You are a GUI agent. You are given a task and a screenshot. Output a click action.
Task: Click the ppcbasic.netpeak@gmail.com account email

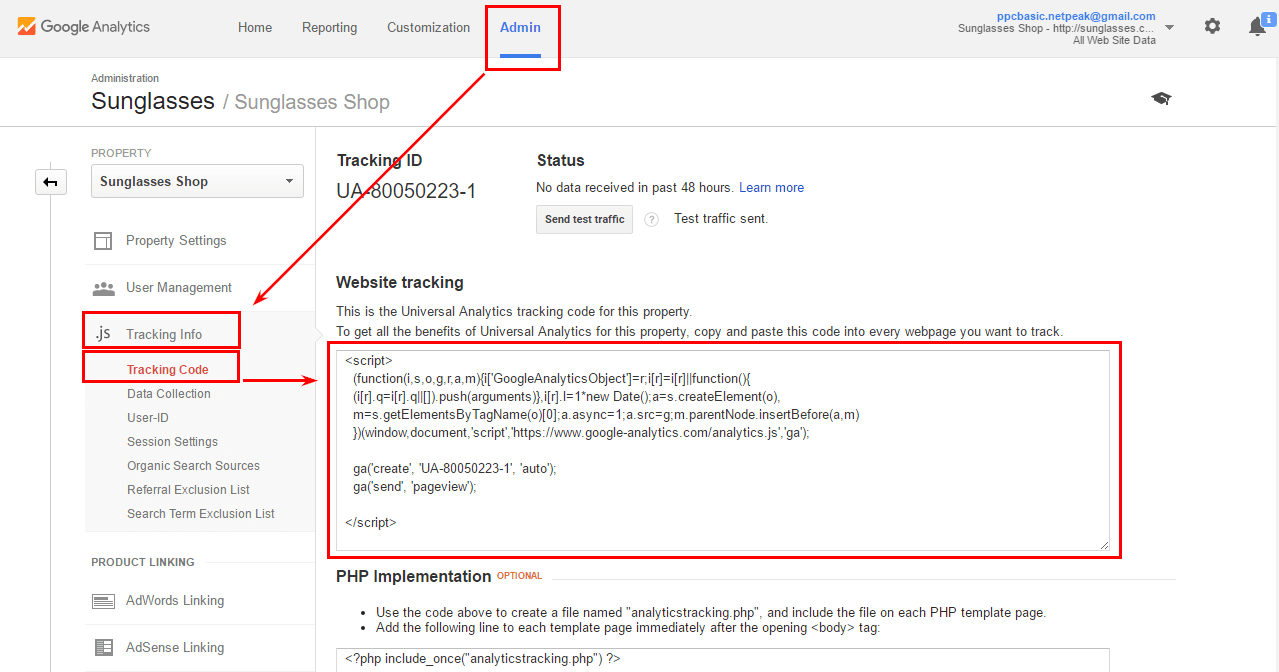(x=1076, y=16)
